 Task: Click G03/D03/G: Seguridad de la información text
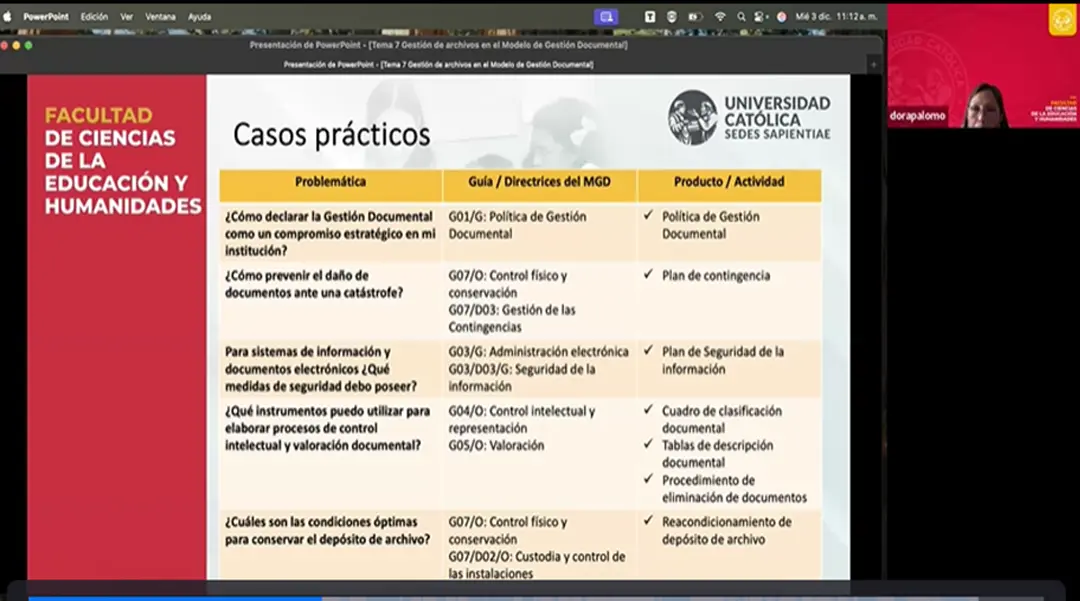click(x=521, y=377)
